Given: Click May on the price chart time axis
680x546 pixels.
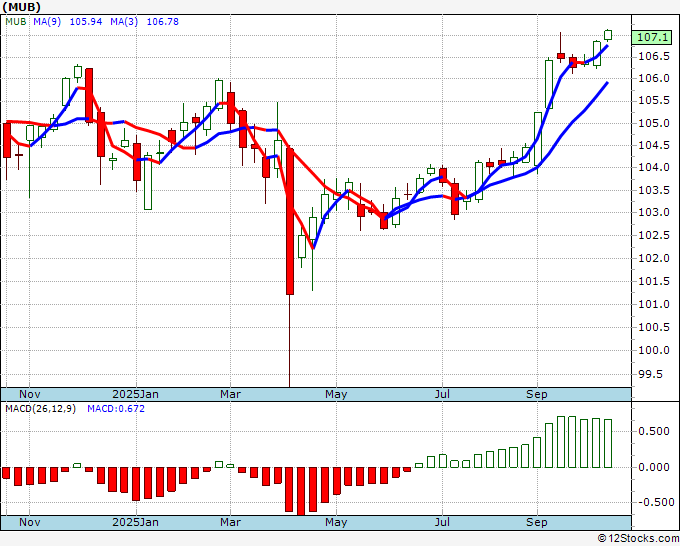Looking at the screenshot, I should click(336, 394).
